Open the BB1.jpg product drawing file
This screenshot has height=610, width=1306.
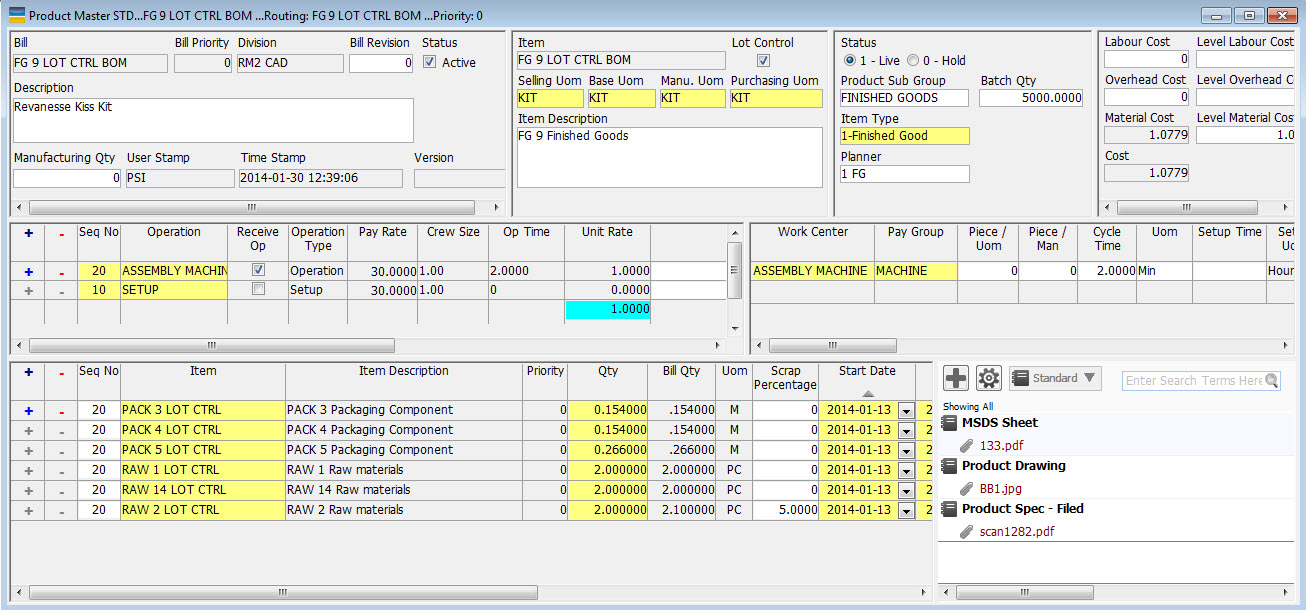pyautogui.click(x=1001, y=489)
